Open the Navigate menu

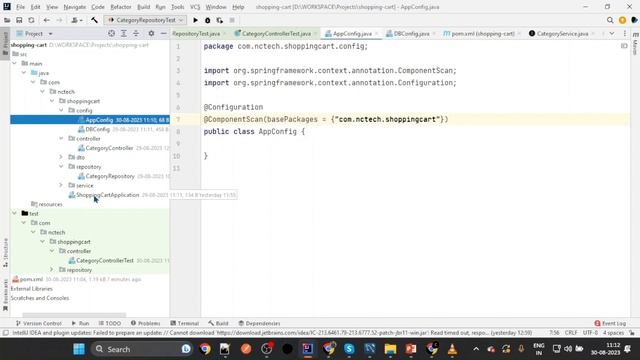pyautogui.click(x=75, y=7)
